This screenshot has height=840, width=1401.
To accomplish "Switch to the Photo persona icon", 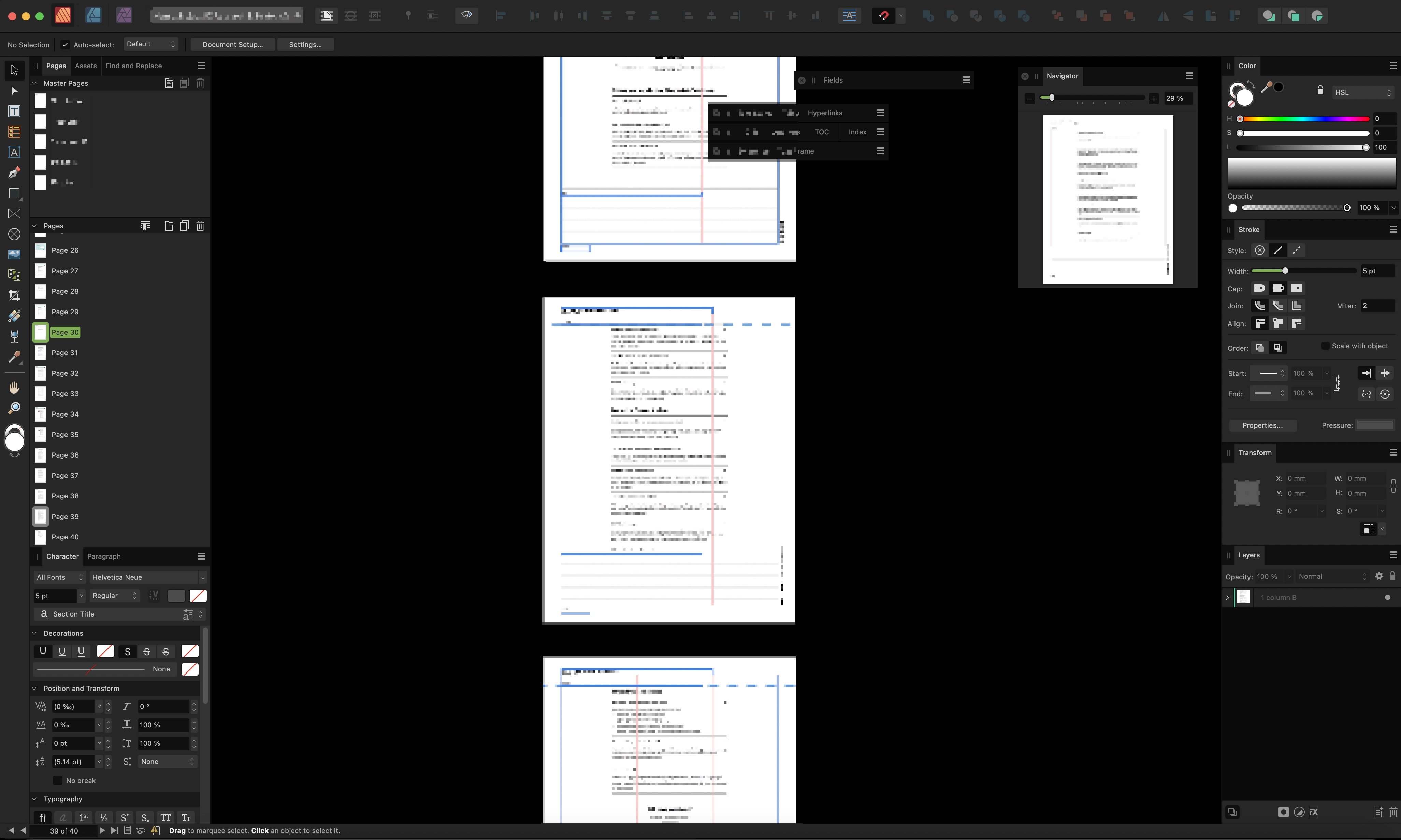I will click(x=124, y=15).
